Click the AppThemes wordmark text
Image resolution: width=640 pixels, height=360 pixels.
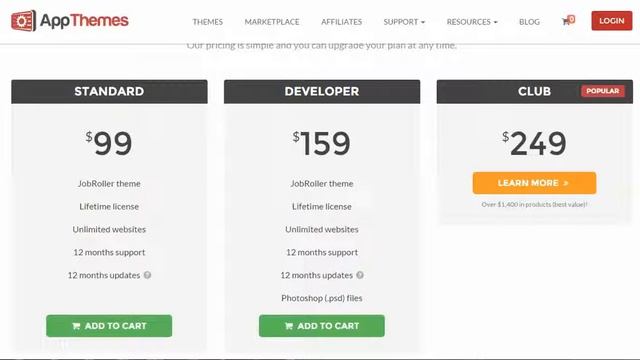[84, 21]
